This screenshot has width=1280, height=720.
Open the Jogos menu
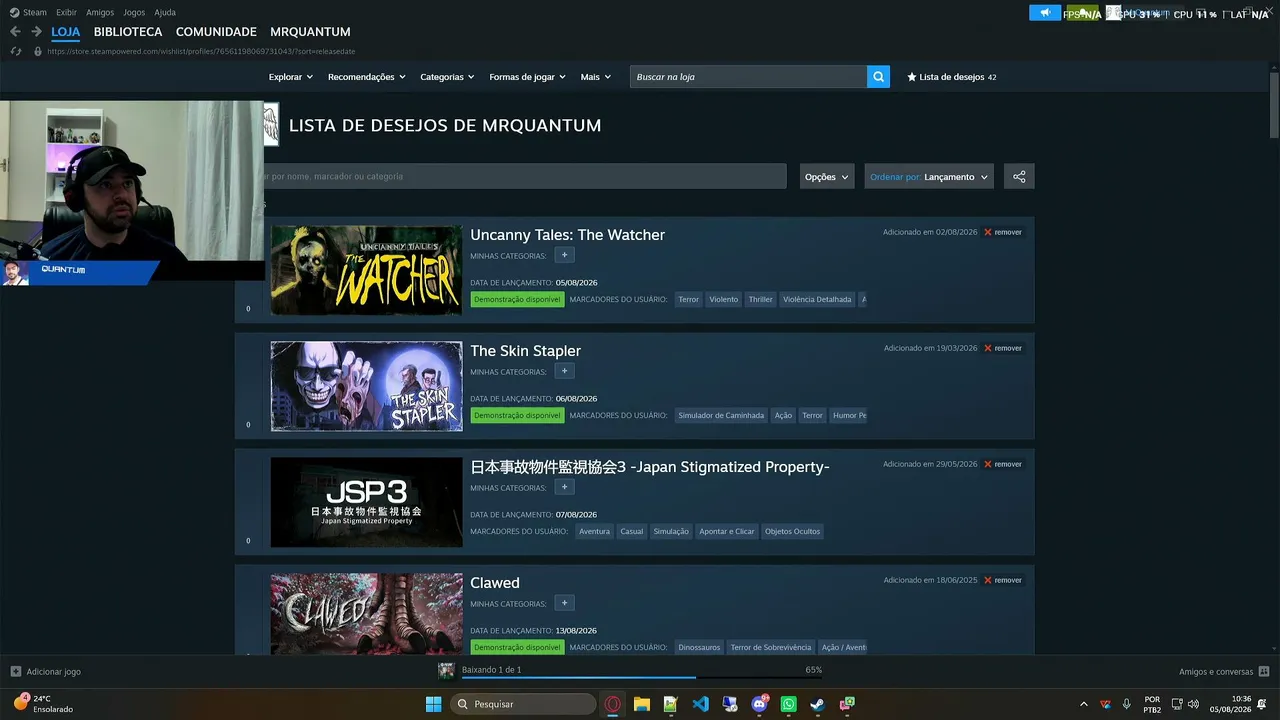click(134, 12)
